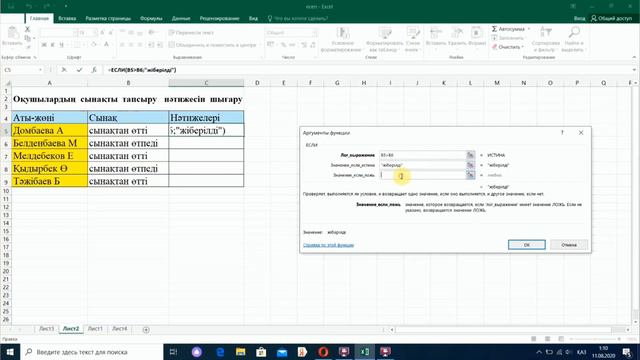Activate the Format Painter brush

[x=27, y=47]
